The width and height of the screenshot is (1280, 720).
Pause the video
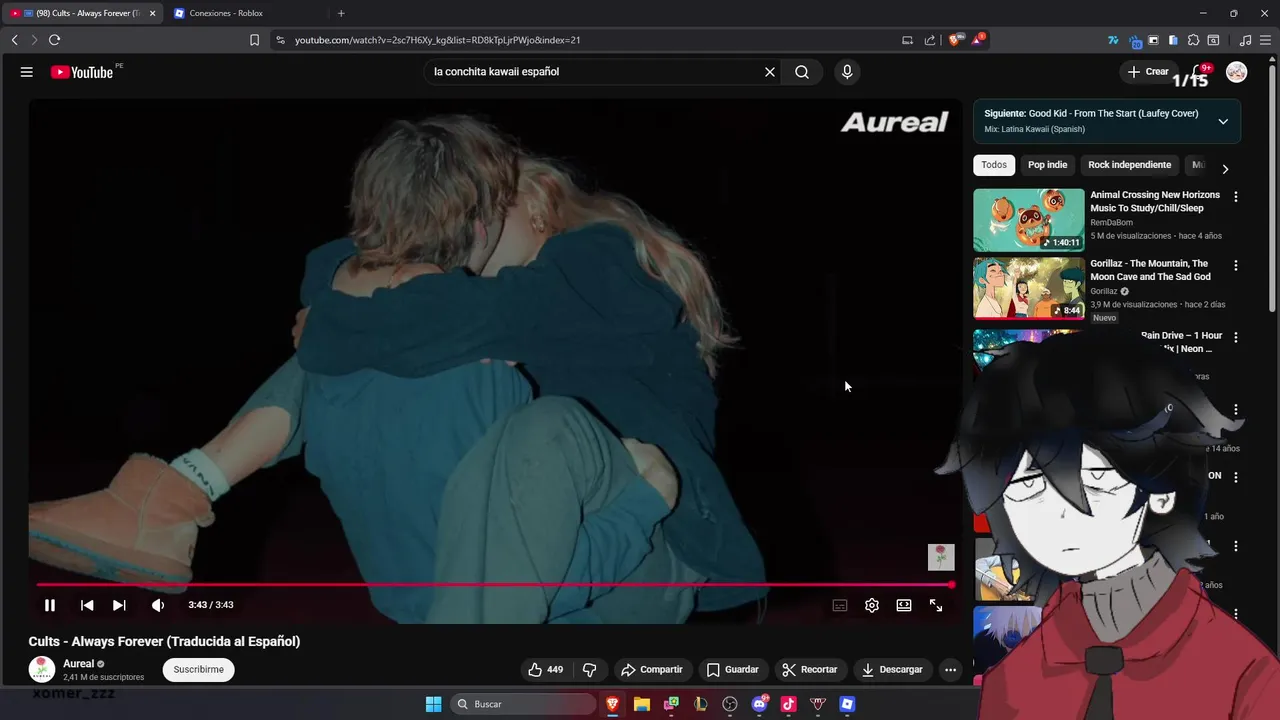tap(50, 605)
